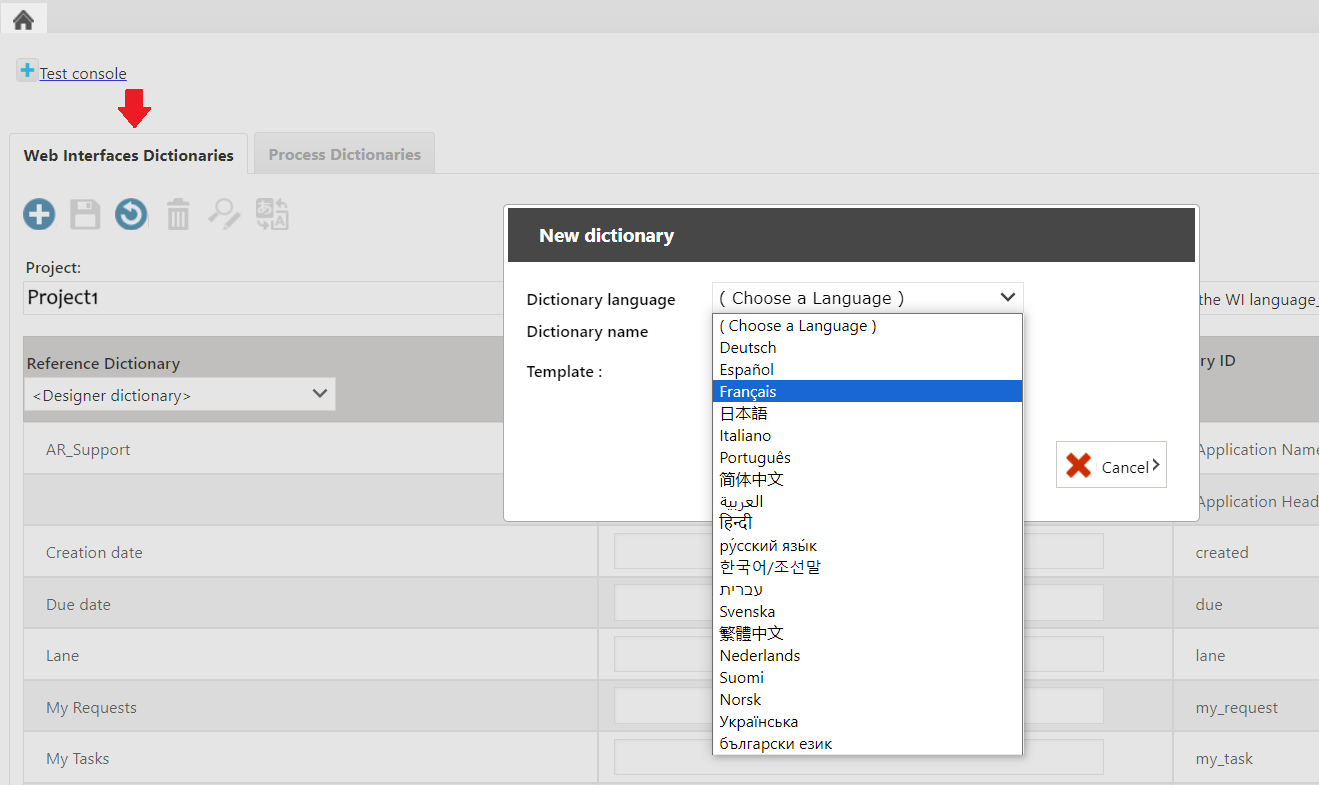The height and width of the screenshot is (785, 1319).
Task: Choose Svenska in the language list
Action: point(867,612)
